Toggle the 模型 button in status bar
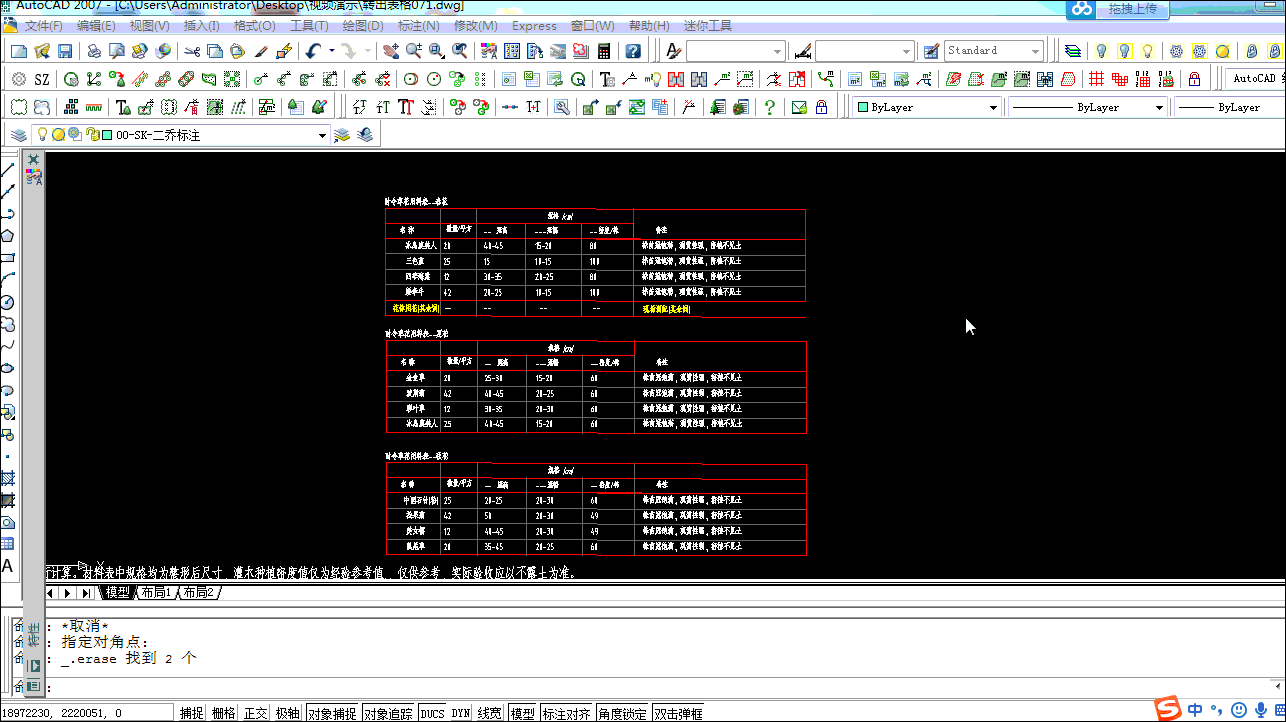Image resolution: width=1286 pixels, height=722 pixels. coord(522,713)
